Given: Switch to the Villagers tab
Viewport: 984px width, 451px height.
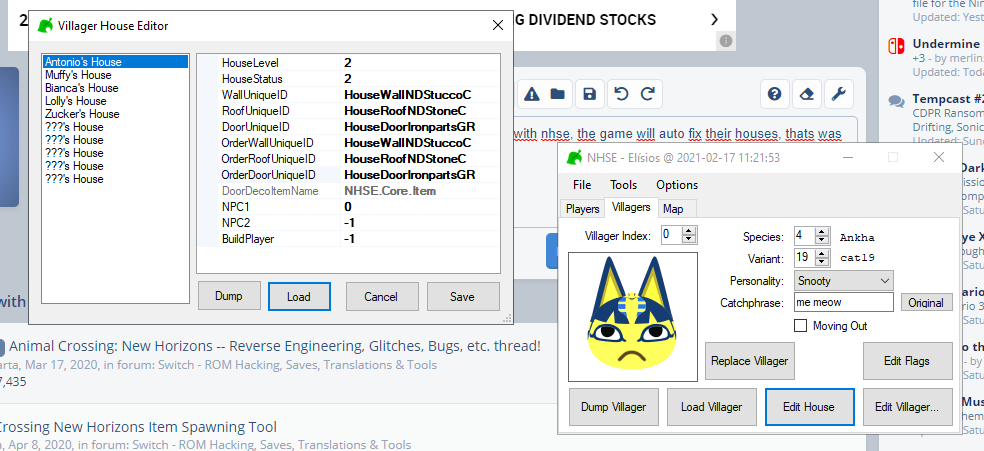Looking at the screenshot, I should pyautogui.click(x=631, y=208).
